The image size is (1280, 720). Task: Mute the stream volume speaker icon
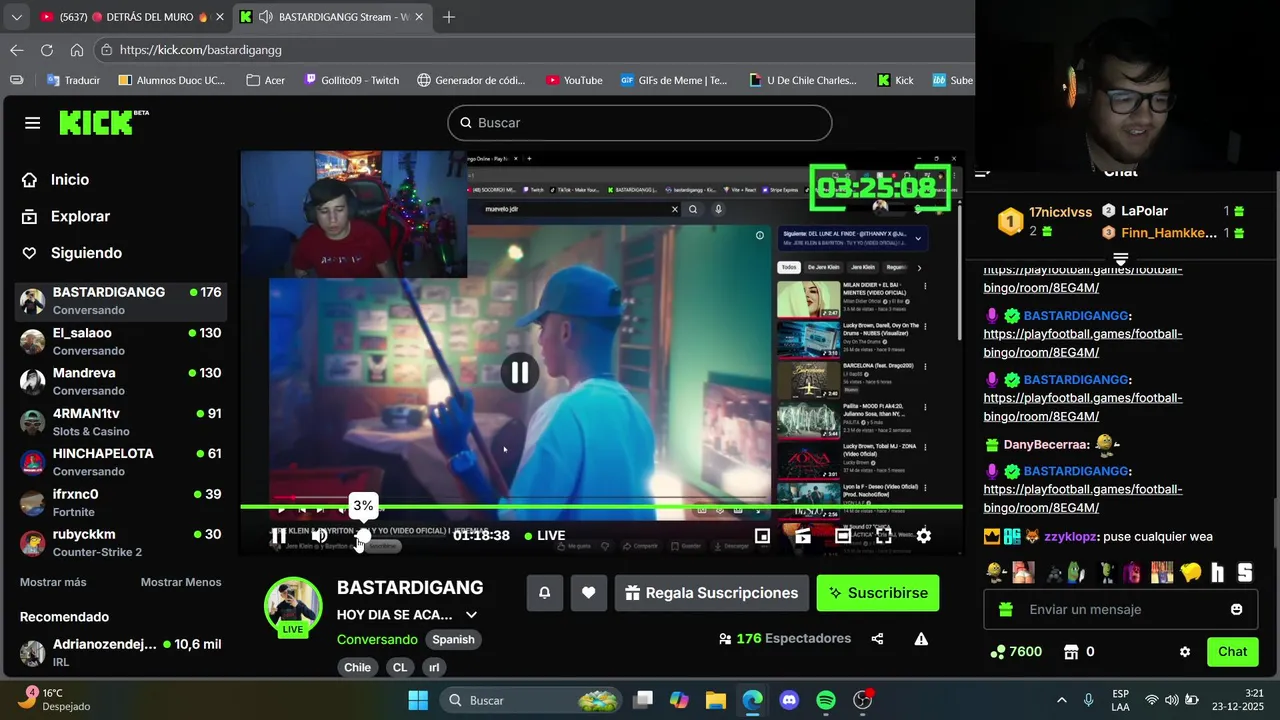(x=319, y=536)
